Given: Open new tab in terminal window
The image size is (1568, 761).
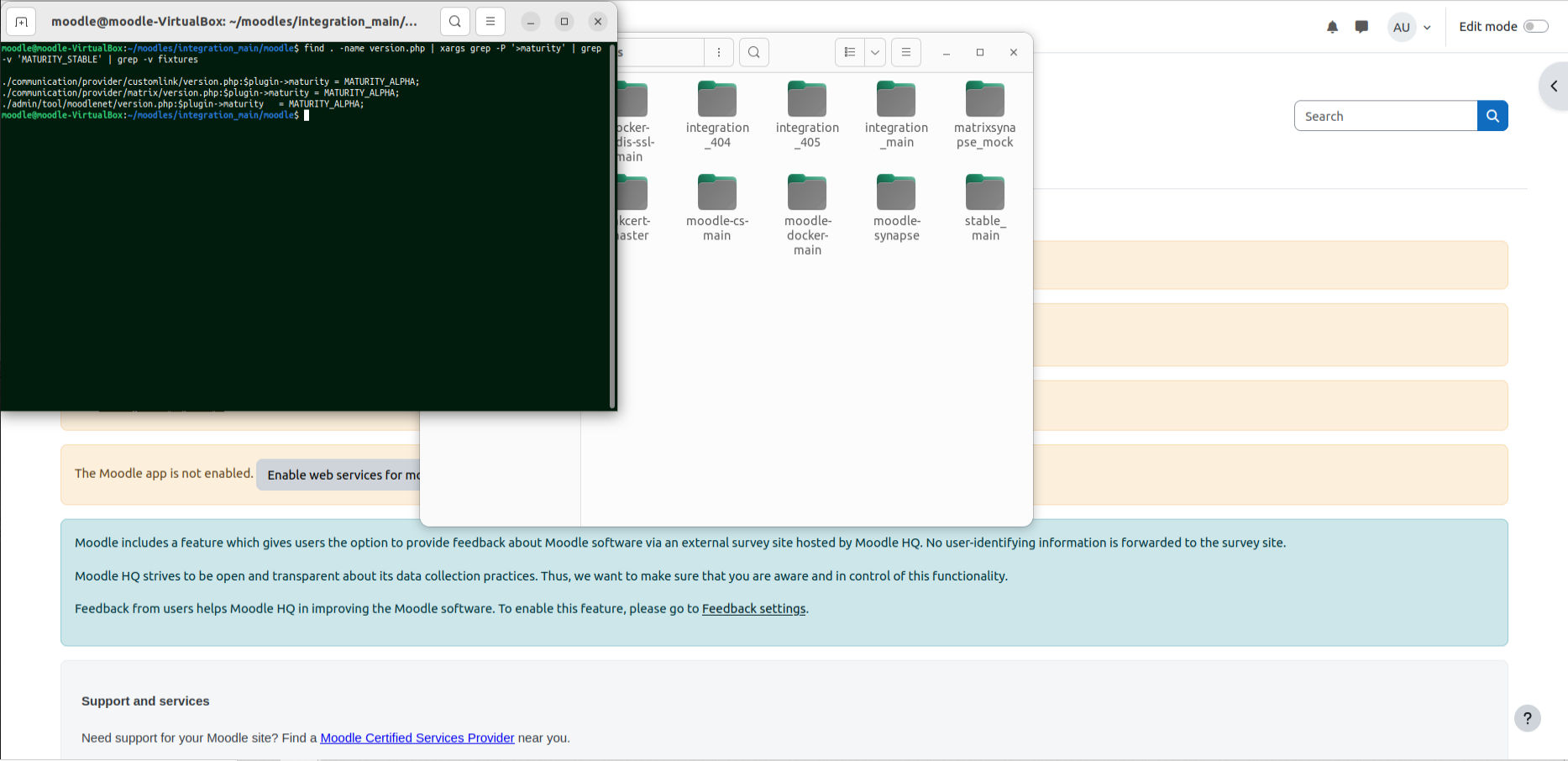Looking at the screenshot, I should pyautogui.click(x=21, y=22).
